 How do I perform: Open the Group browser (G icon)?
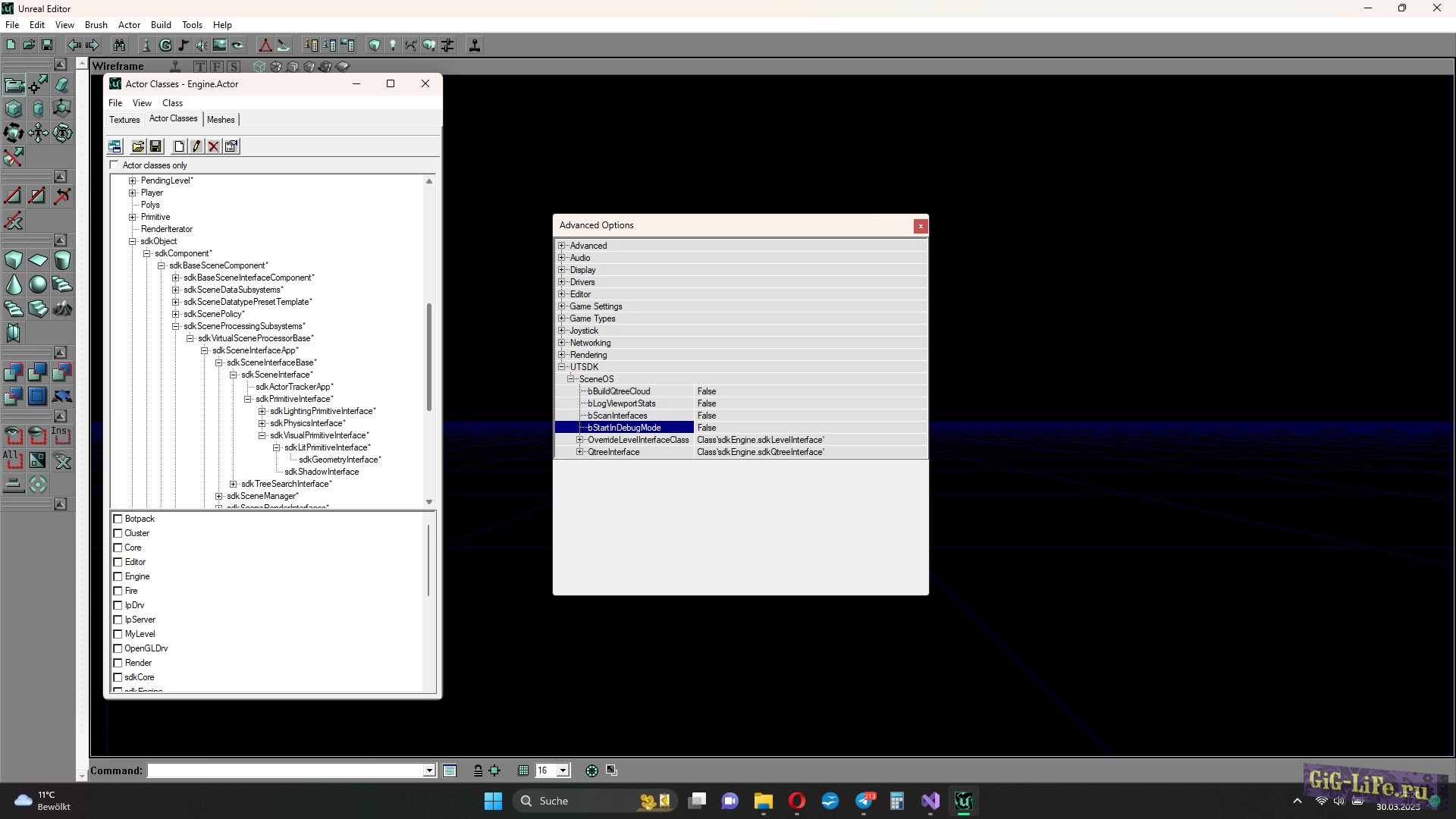point(165,45)
